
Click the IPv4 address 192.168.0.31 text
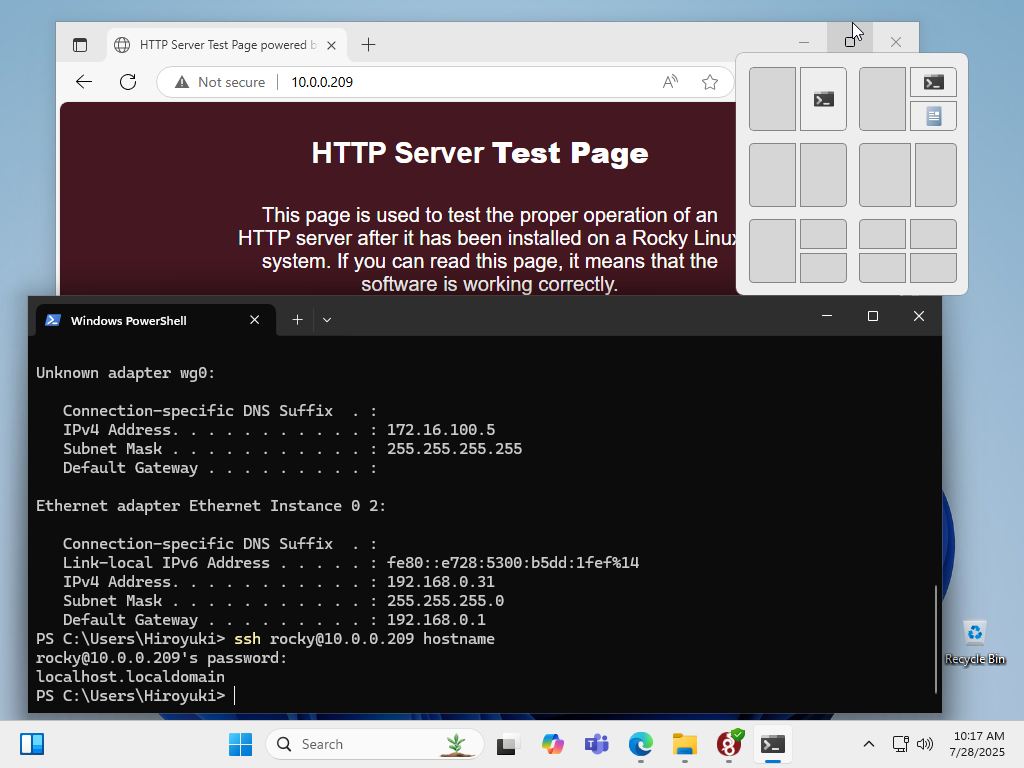pos(441,582)
